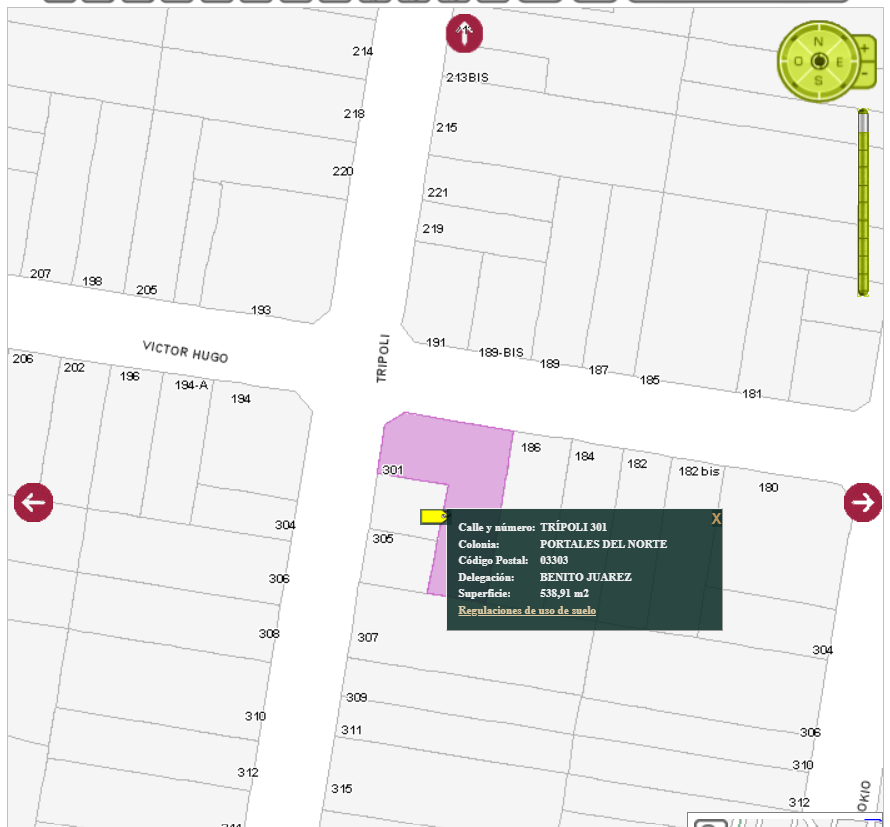Click the yellow marker tag on the lot

434,516
